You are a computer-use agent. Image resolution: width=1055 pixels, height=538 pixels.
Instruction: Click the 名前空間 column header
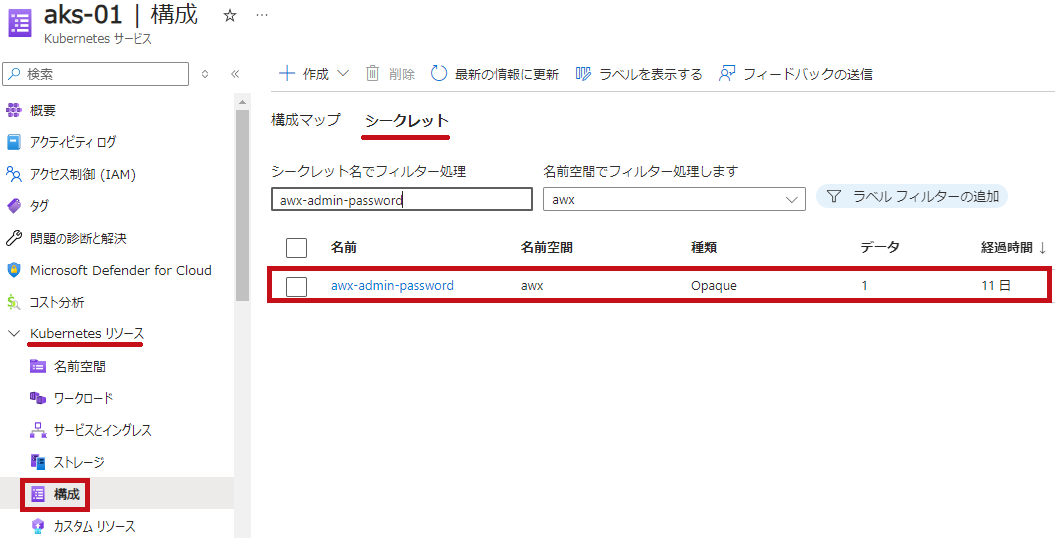coord(546,247)
